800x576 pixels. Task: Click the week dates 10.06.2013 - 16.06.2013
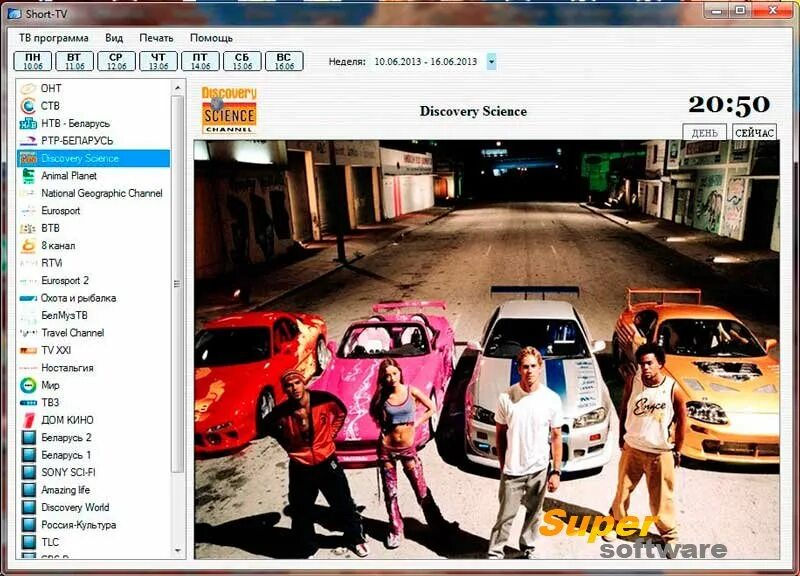pyautogui.click(x=426, y=62)
